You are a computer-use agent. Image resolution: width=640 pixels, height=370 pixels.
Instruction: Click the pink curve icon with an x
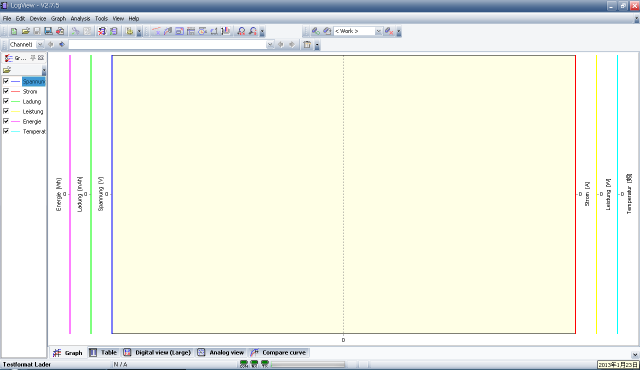click(156, 31)
